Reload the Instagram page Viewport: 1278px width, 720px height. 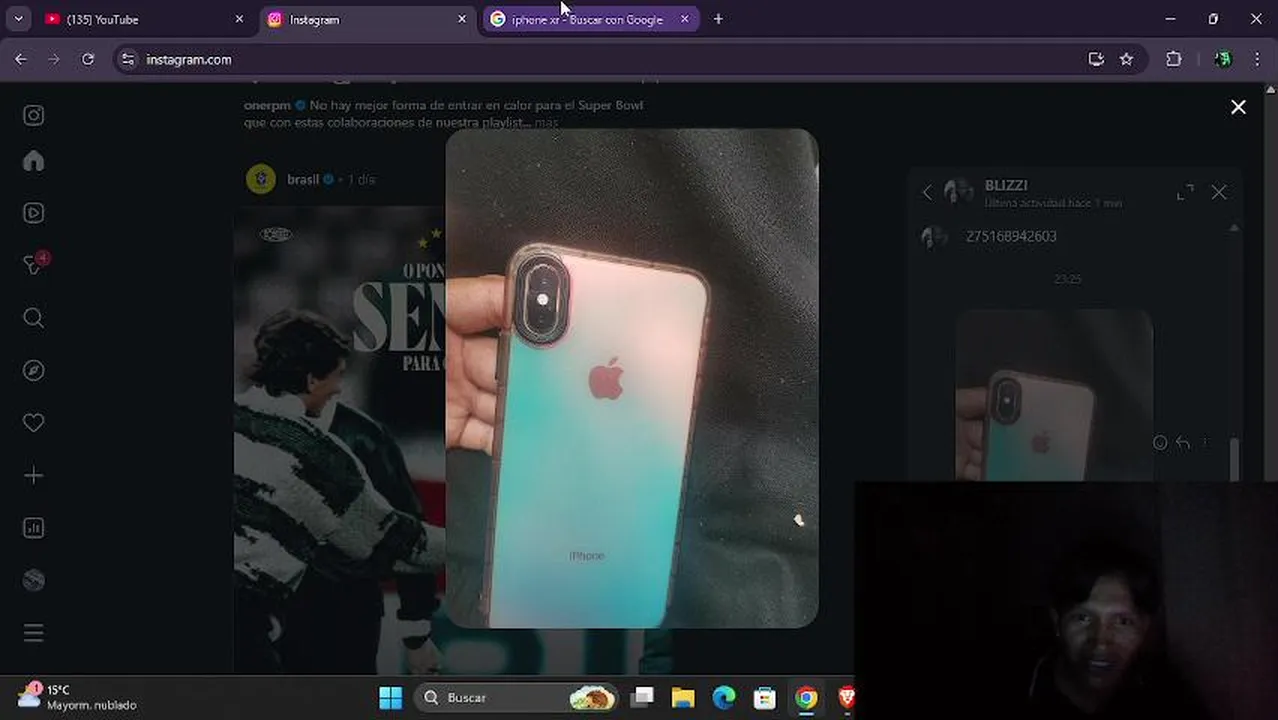(x=88, y=59)
